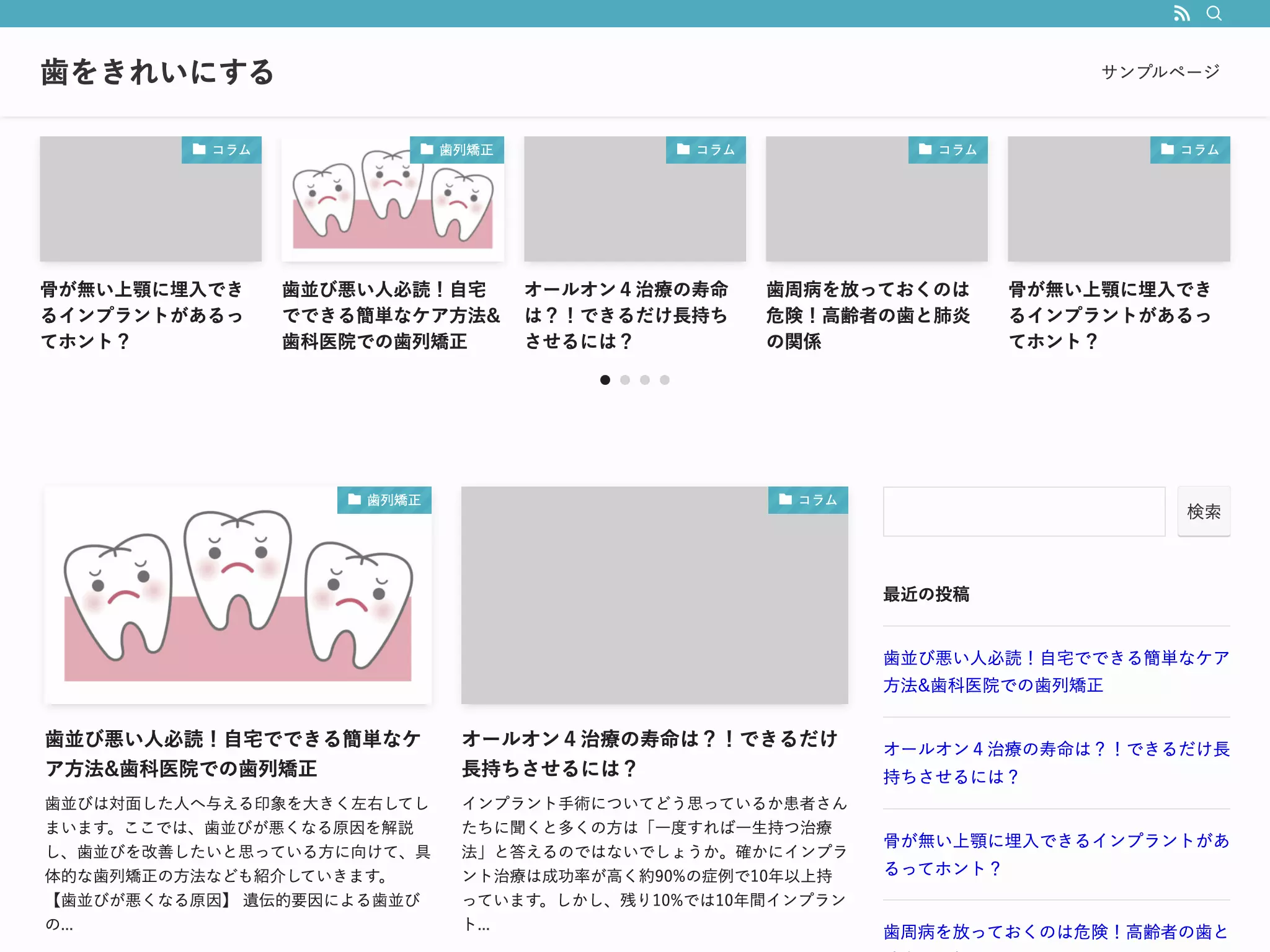Open first carousel gray thumbnail for 骨が無い上顎
The width and height of the screenshot is (1270, 952).
(151, 199)
